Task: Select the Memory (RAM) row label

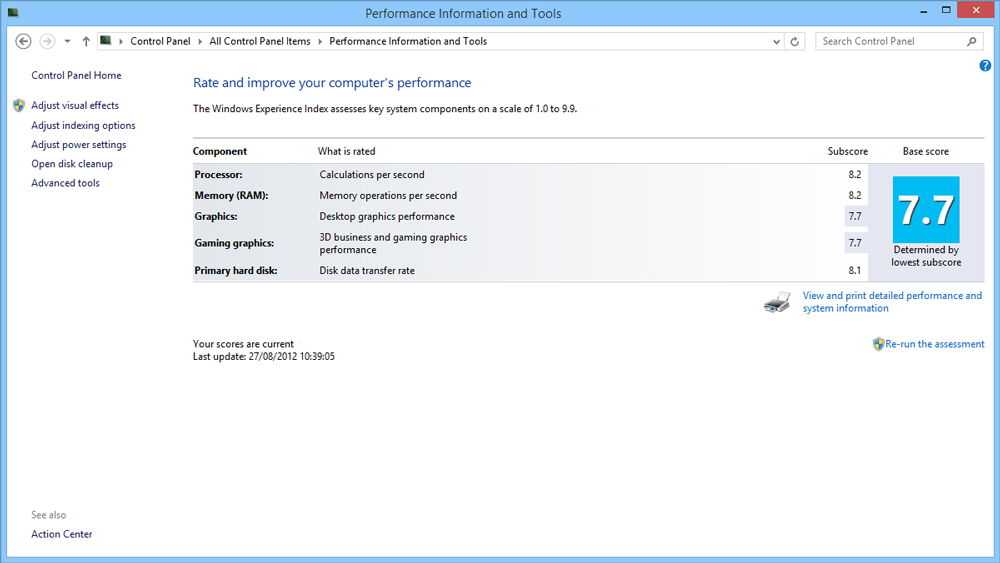Action: point(231,195)
